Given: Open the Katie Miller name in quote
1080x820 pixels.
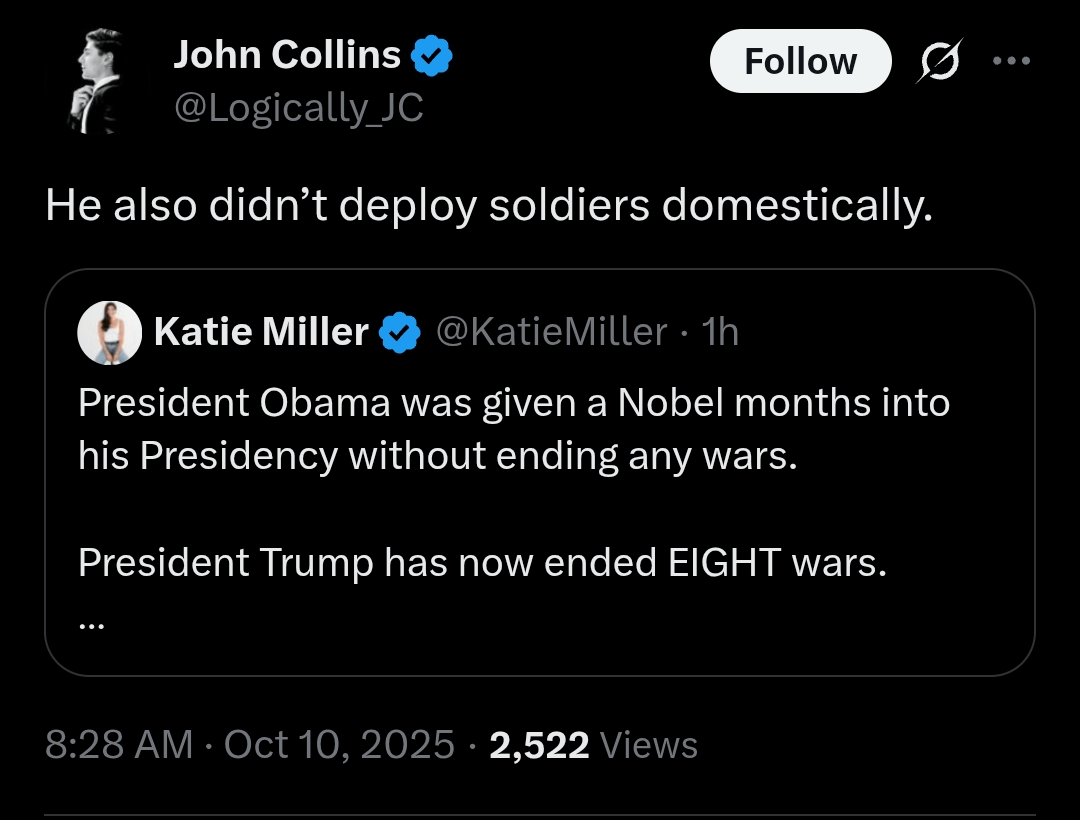Looking at the screenshot, I should [261, 332].
